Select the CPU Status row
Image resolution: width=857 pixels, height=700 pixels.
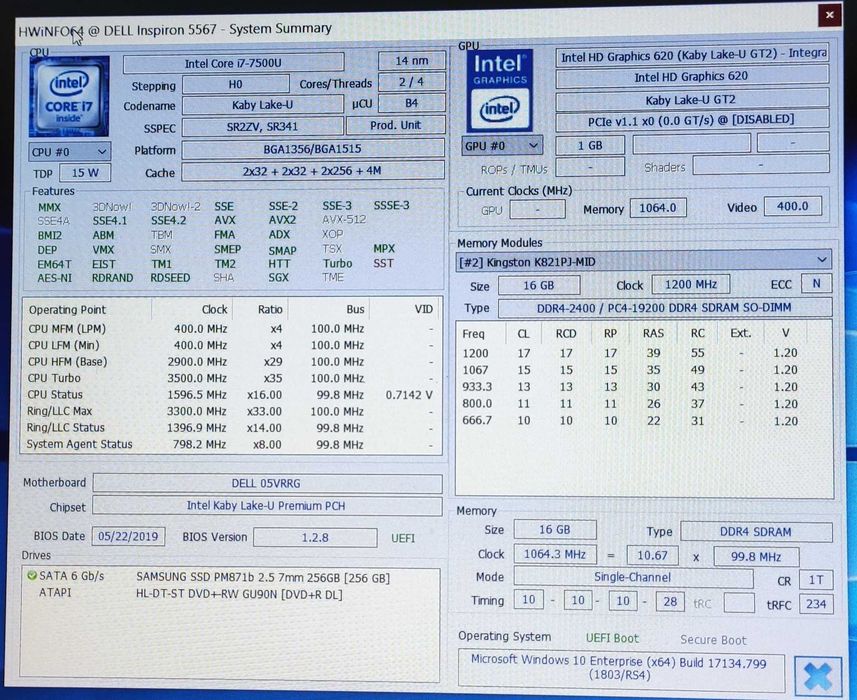(x=231, y=395)
